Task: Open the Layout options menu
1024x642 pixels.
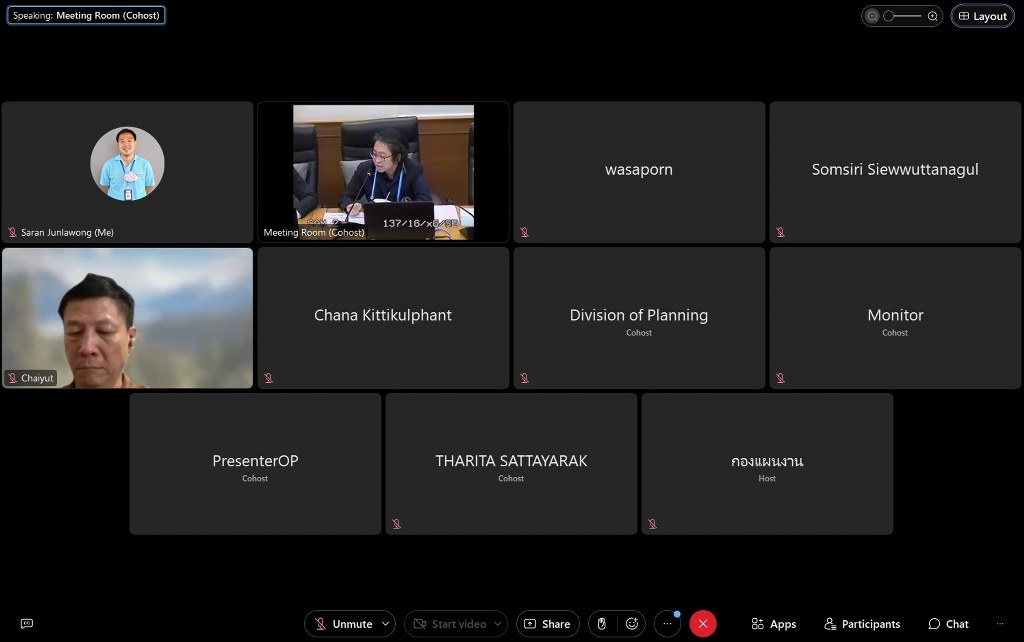Action: [x=982, y=16]
